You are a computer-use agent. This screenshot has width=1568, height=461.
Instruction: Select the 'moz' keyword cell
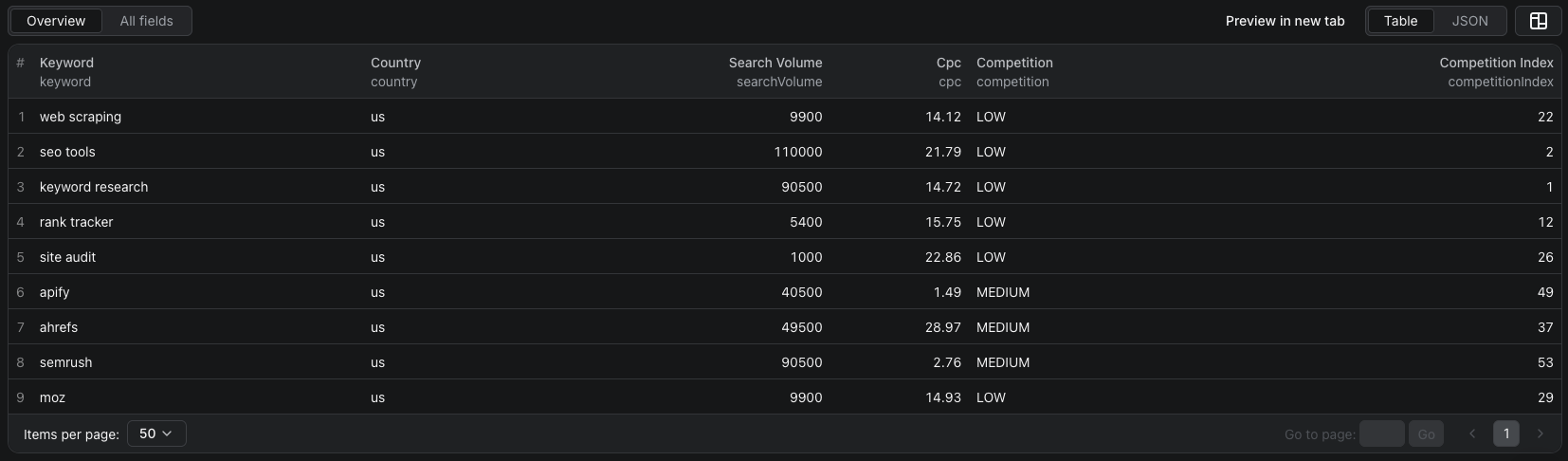click(x=52, y=397)
